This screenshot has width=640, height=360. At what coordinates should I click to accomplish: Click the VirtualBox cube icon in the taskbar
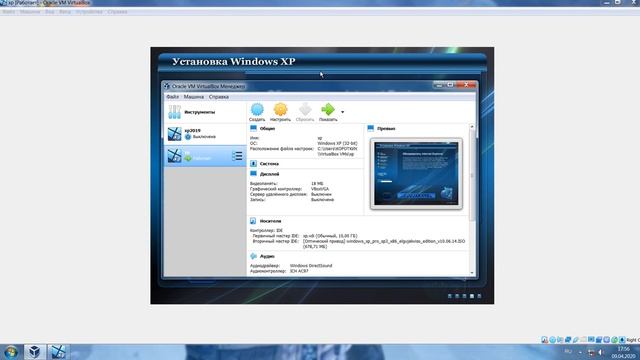click(34, 352)
